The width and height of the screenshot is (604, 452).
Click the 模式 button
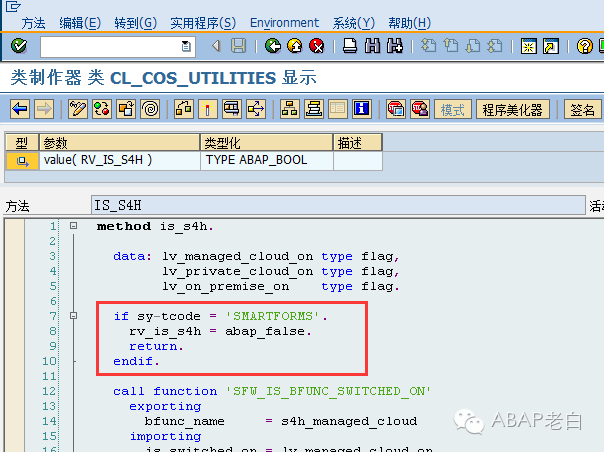[x=453, y=109]
